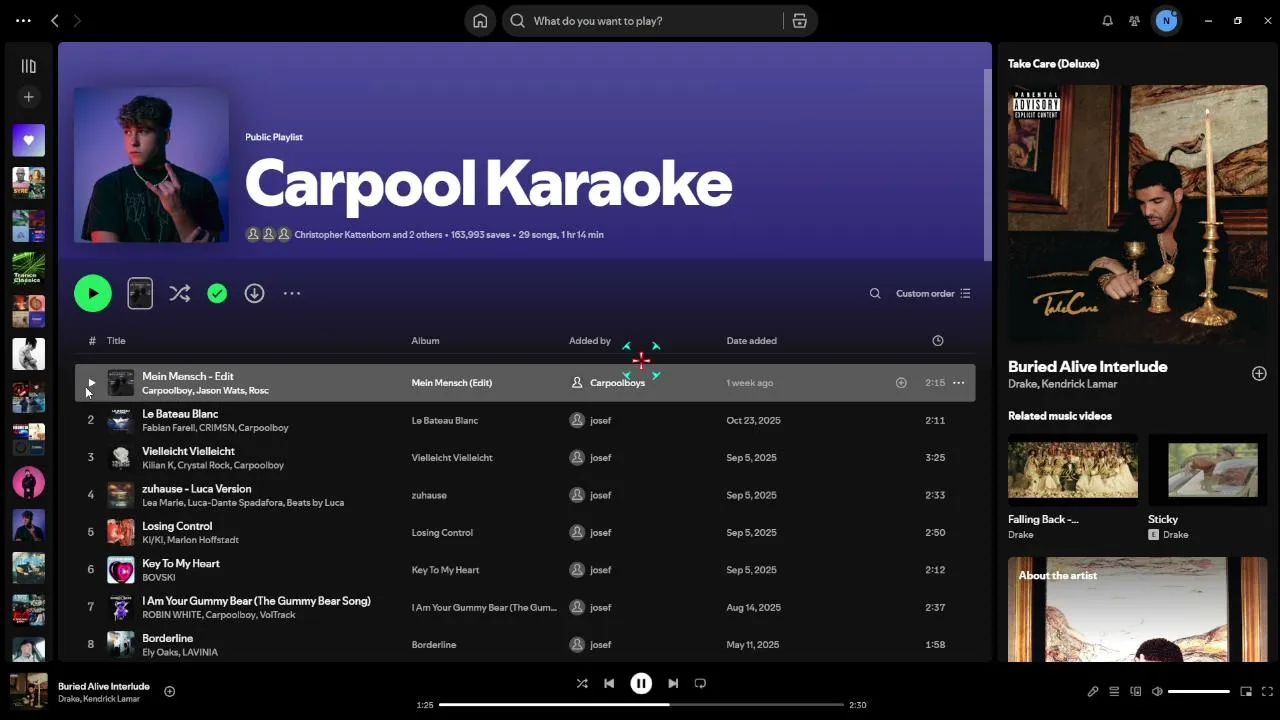Go back with the left arrow
This screenshot has height=720, width=1280.
(x=55, y=20)
